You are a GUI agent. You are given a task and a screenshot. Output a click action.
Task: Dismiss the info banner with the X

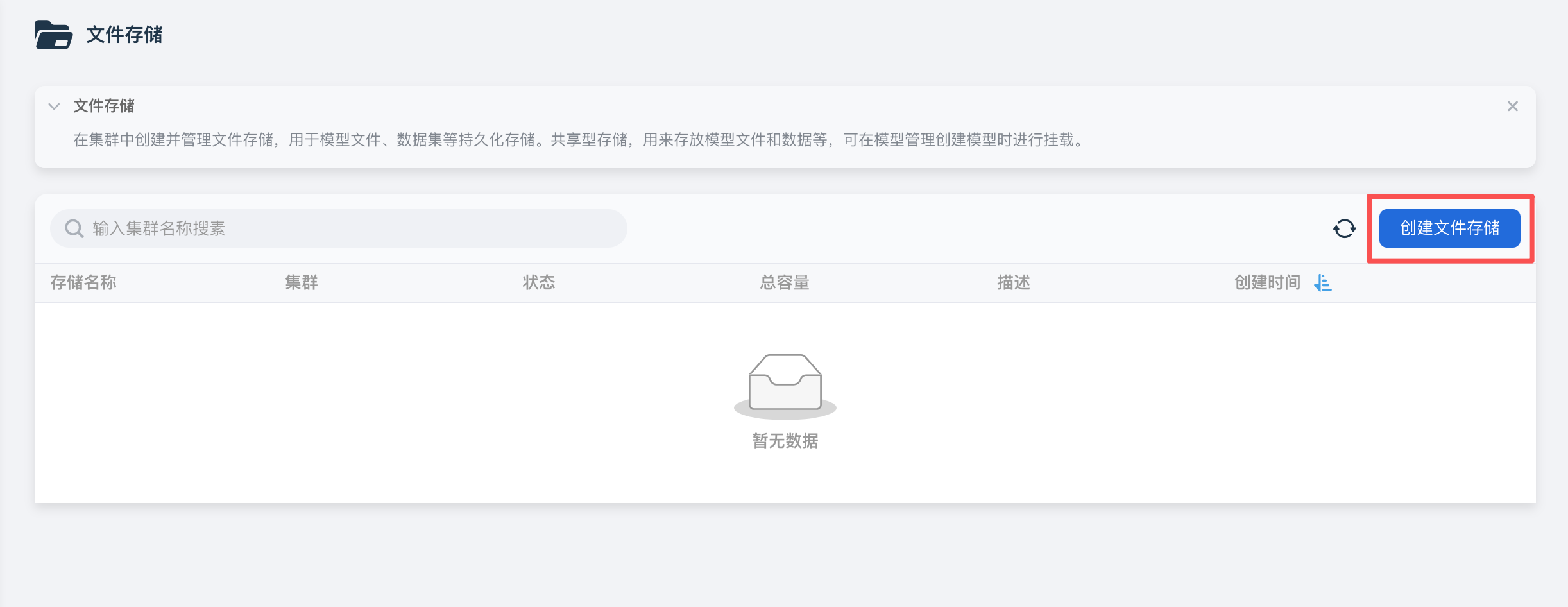(1514, 107)
